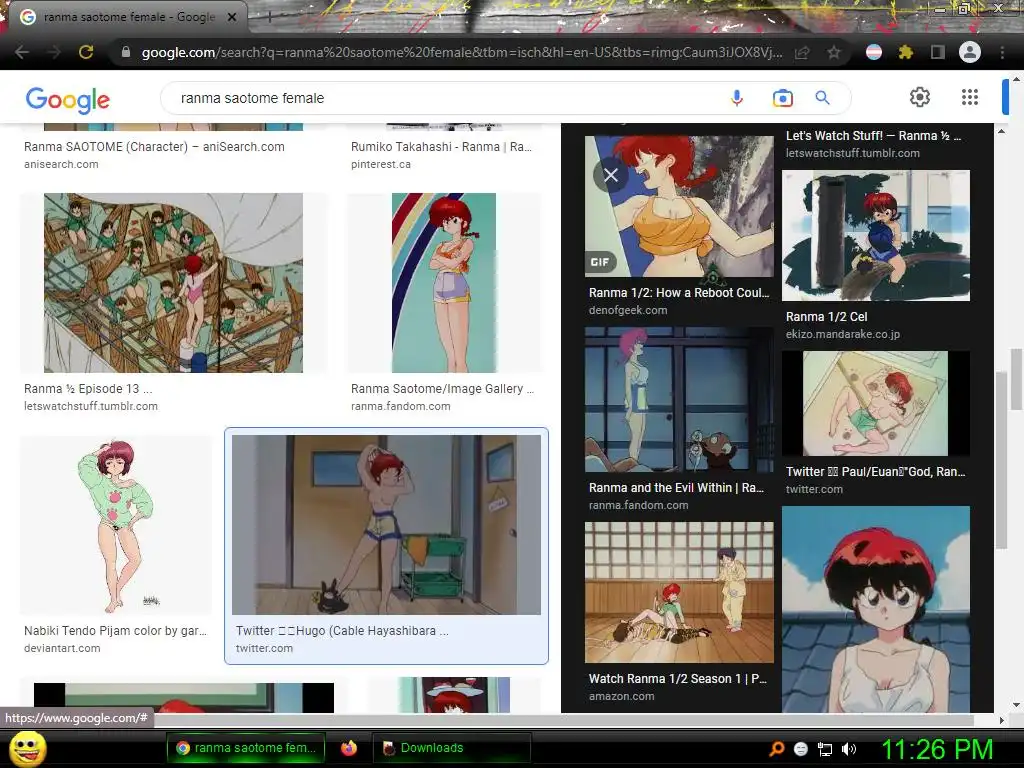Viewport: 1024px width, 768px height.
Task: Open Twitter Paul/Euan related image
Action: click(876, 403)
